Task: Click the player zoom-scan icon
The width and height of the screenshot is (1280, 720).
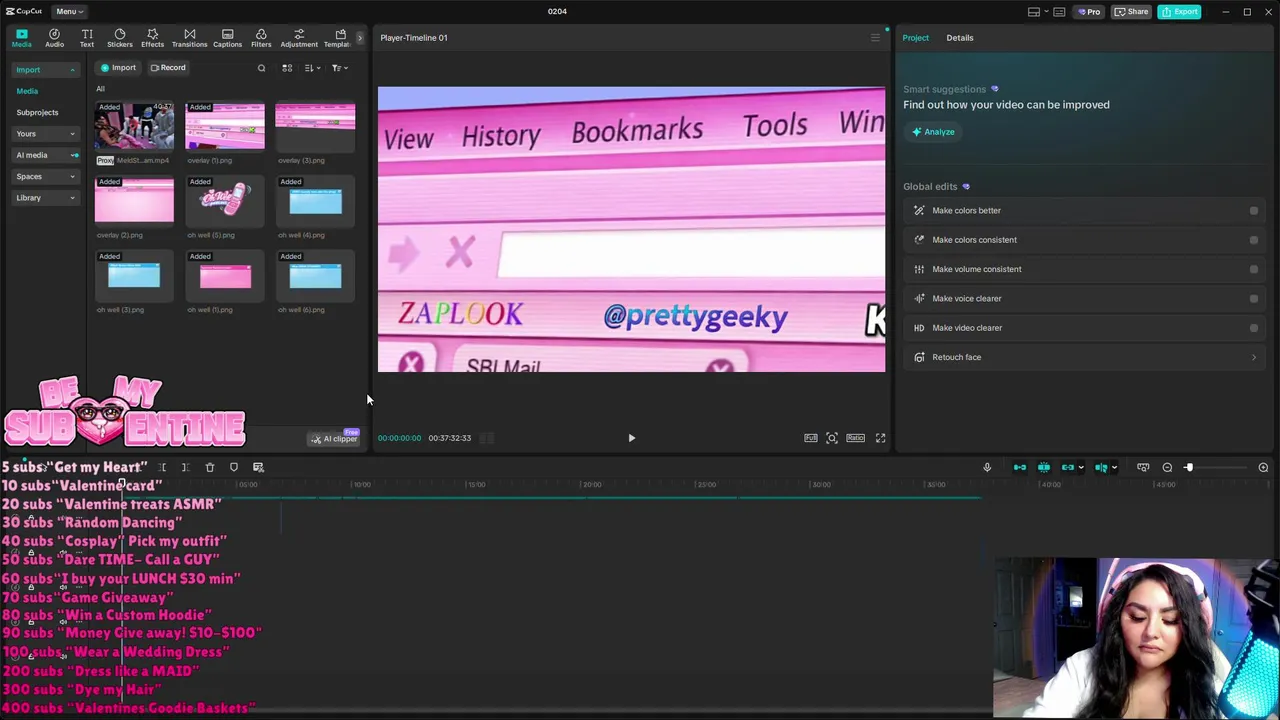Action: pyautogui.click(x=832, y=438)
